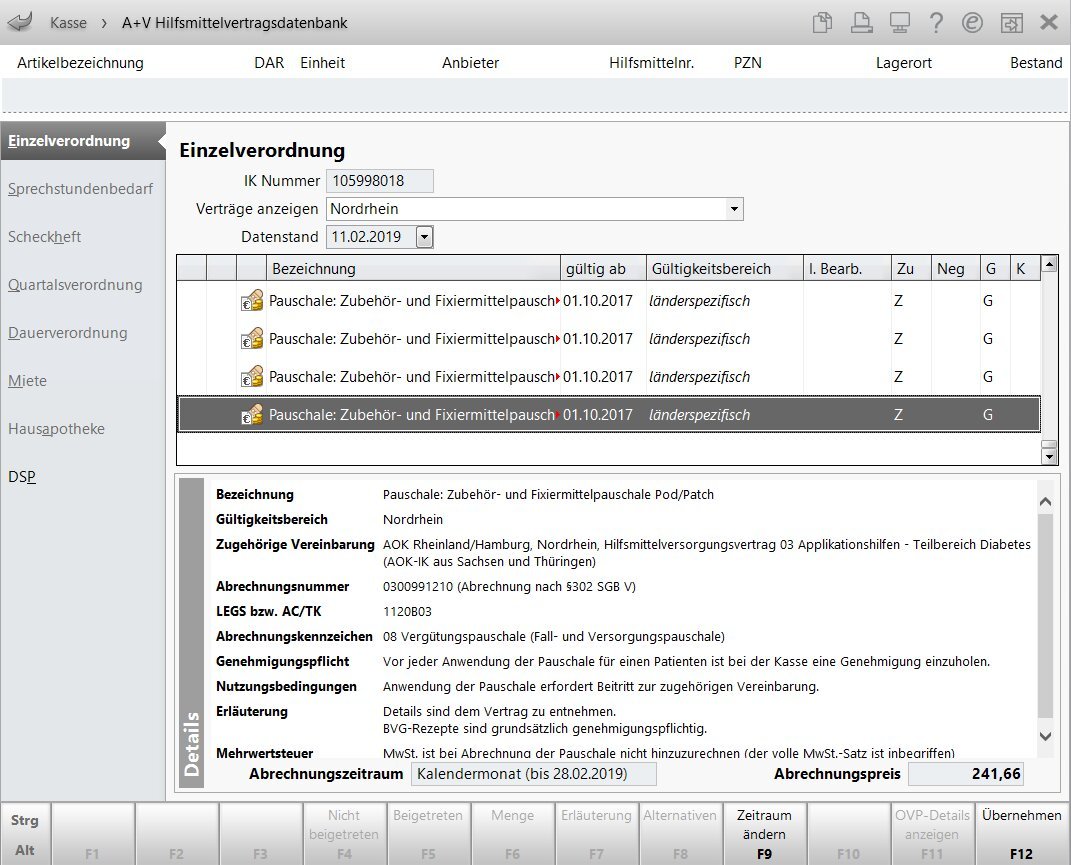This screenshot has height=865, width=1071.
Task: Open the Einzelverordnung tab
Action: tap(83, 141)
